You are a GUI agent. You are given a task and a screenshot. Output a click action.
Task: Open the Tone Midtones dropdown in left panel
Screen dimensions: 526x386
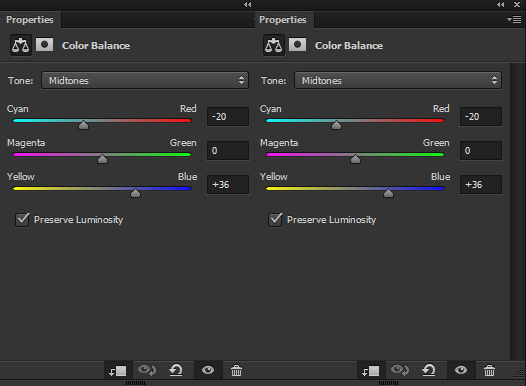click(x=145, y=80)
